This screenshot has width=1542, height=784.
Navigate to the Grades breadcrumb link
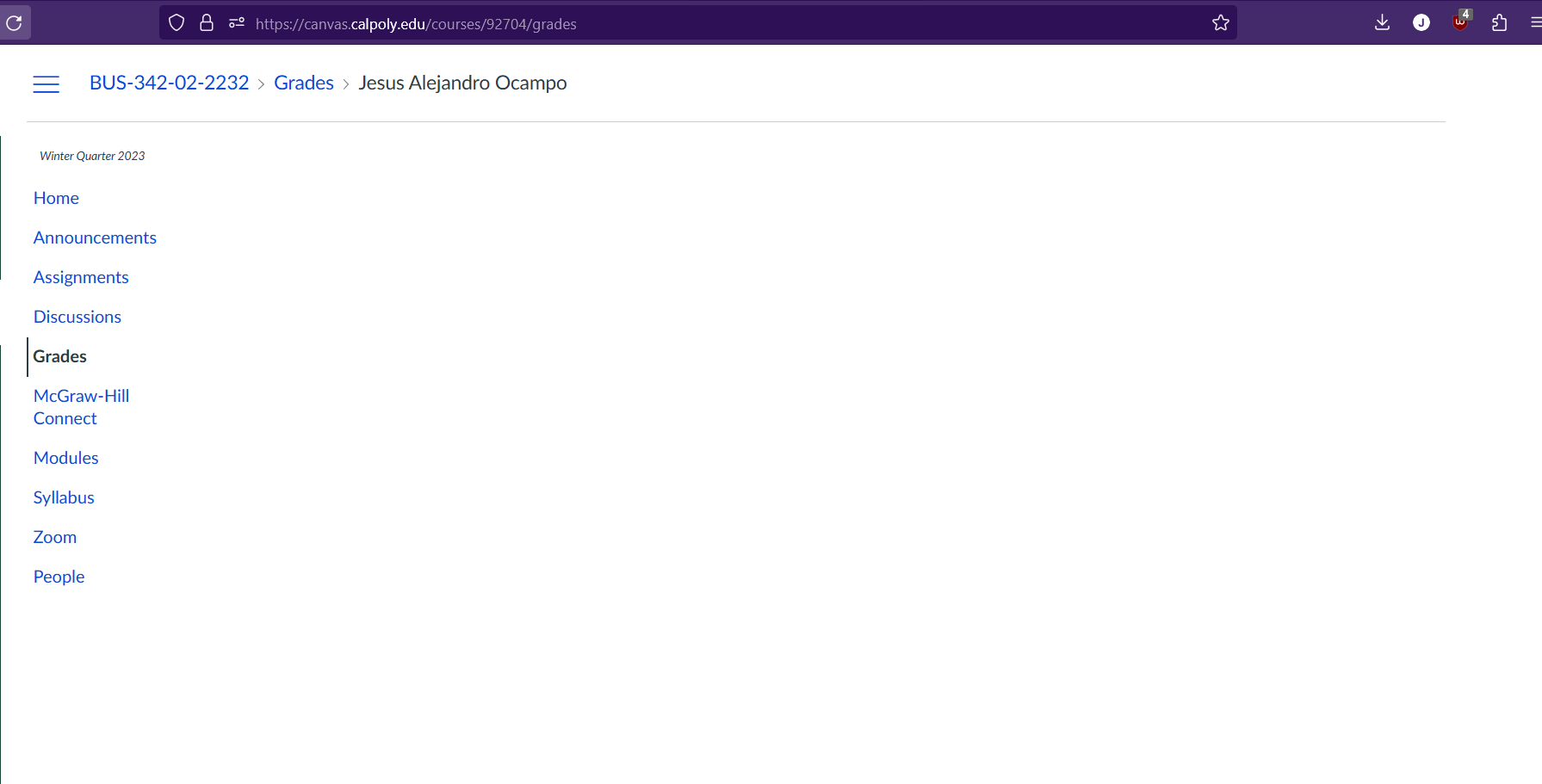[x=303, y=82]
